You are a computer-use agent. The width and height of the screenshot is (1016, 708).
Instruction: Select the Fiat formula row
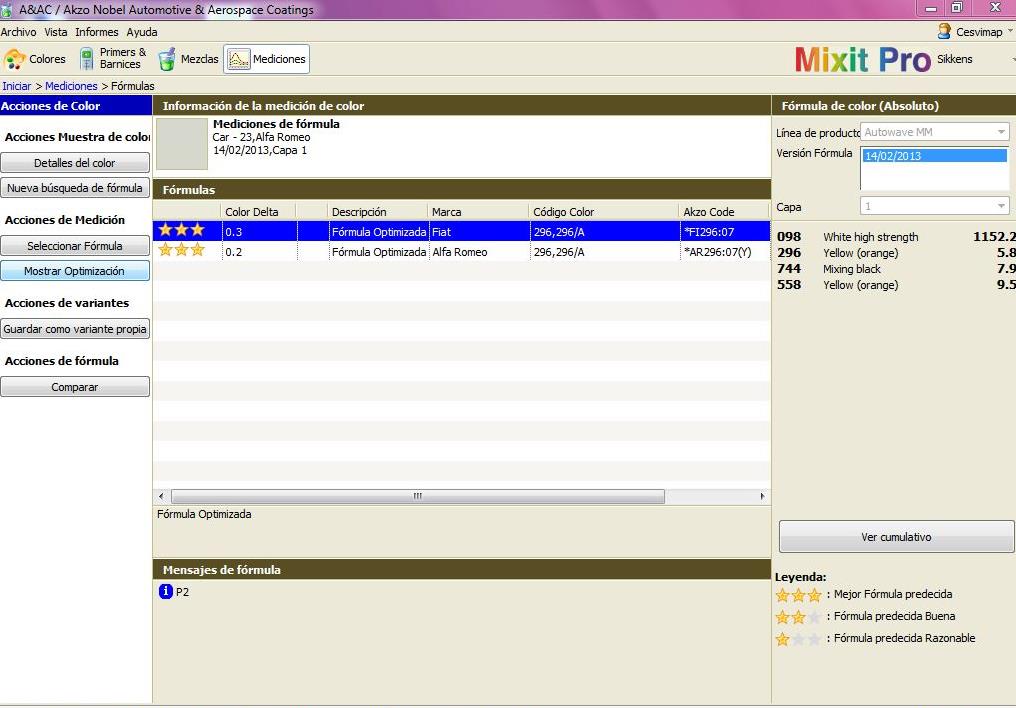tap(462, 231)
